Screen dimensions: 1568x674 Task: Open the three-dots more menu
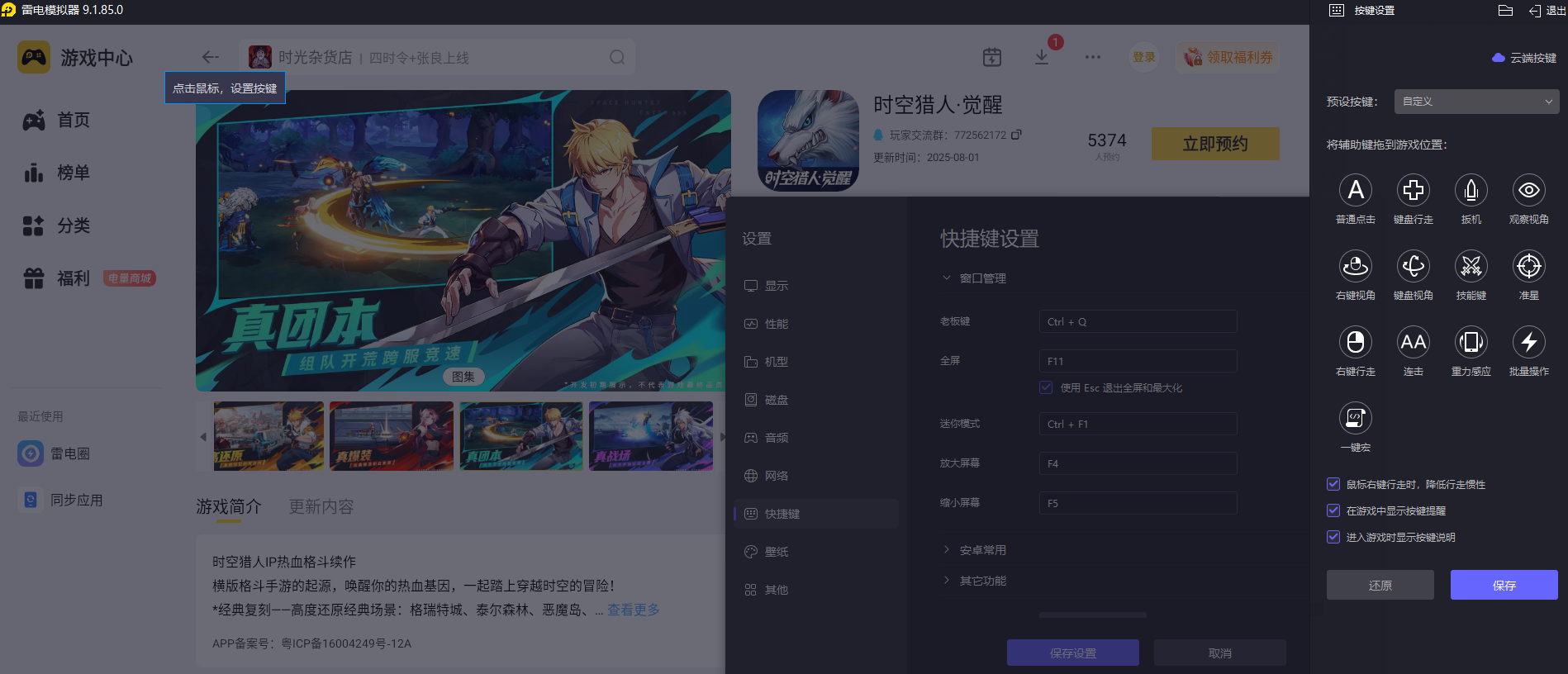pos(1093,57)
